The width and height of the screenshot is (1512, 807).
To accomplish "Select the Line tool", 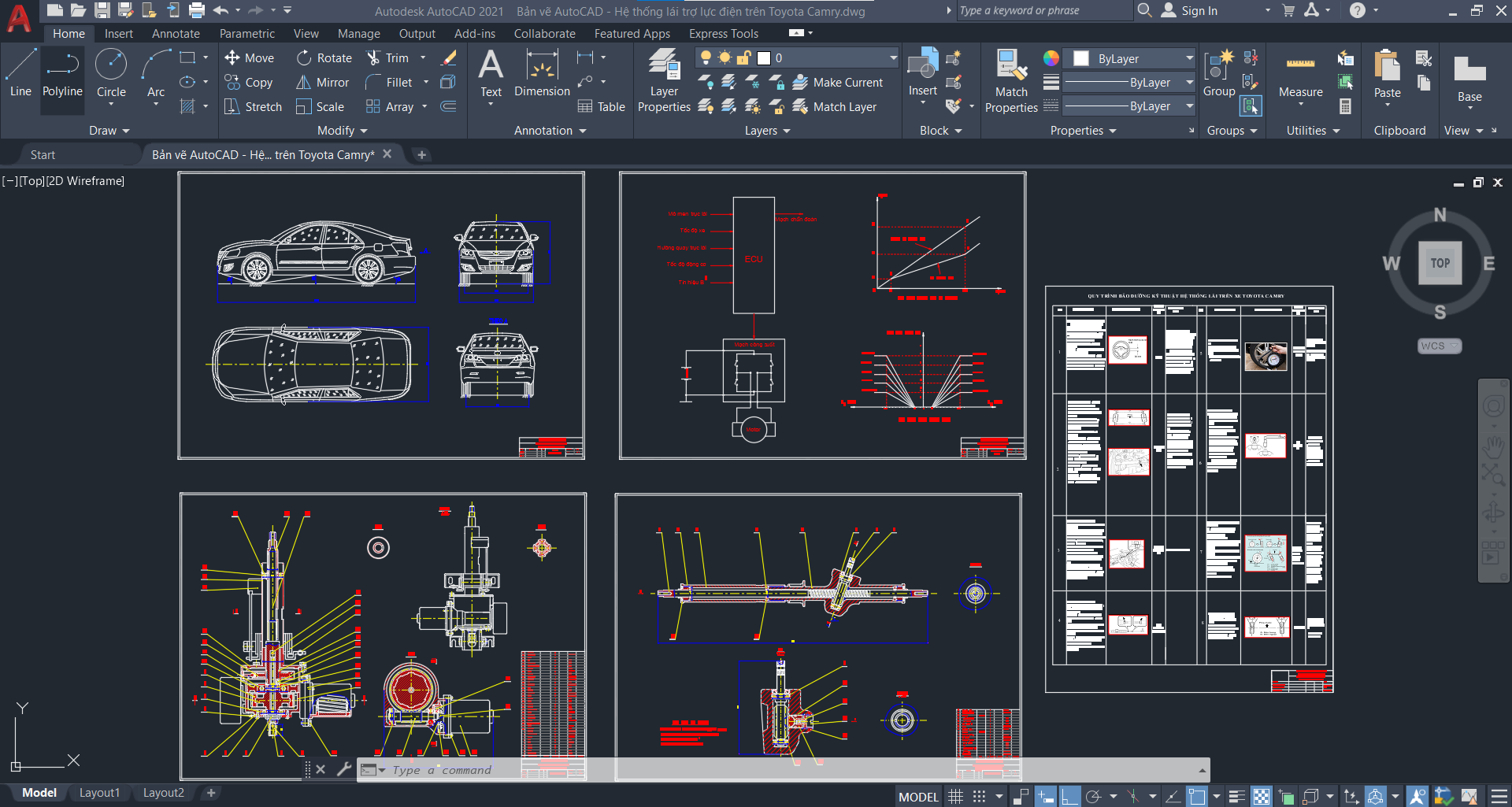I will pos(20,72).
